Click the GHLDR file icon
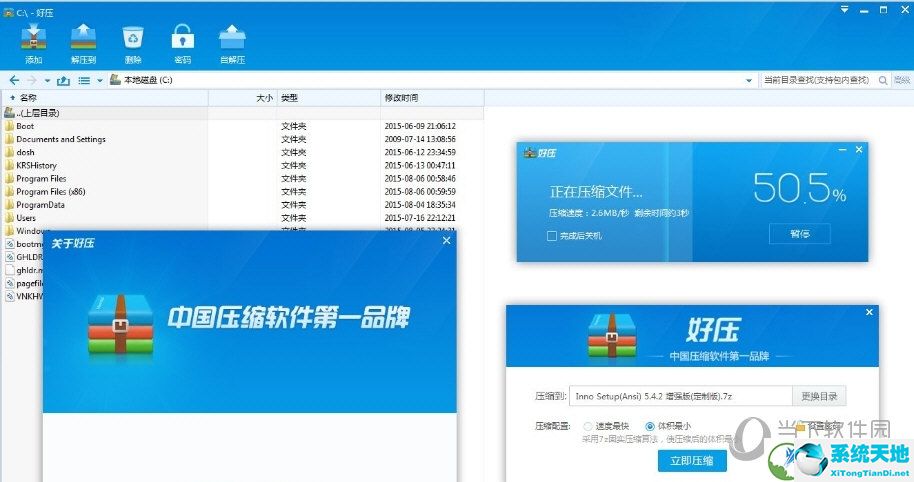The image size is (914, 482). click(9, 257)
